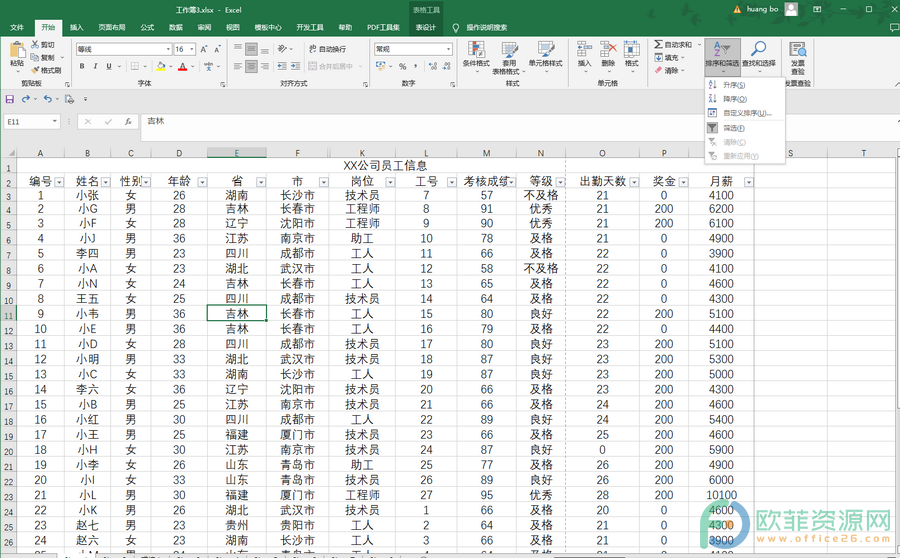Image resolution: width=900 pixels, height=558 pixels.
Task: Click the Orientation text-angle icon
Action: coord(282,49)
